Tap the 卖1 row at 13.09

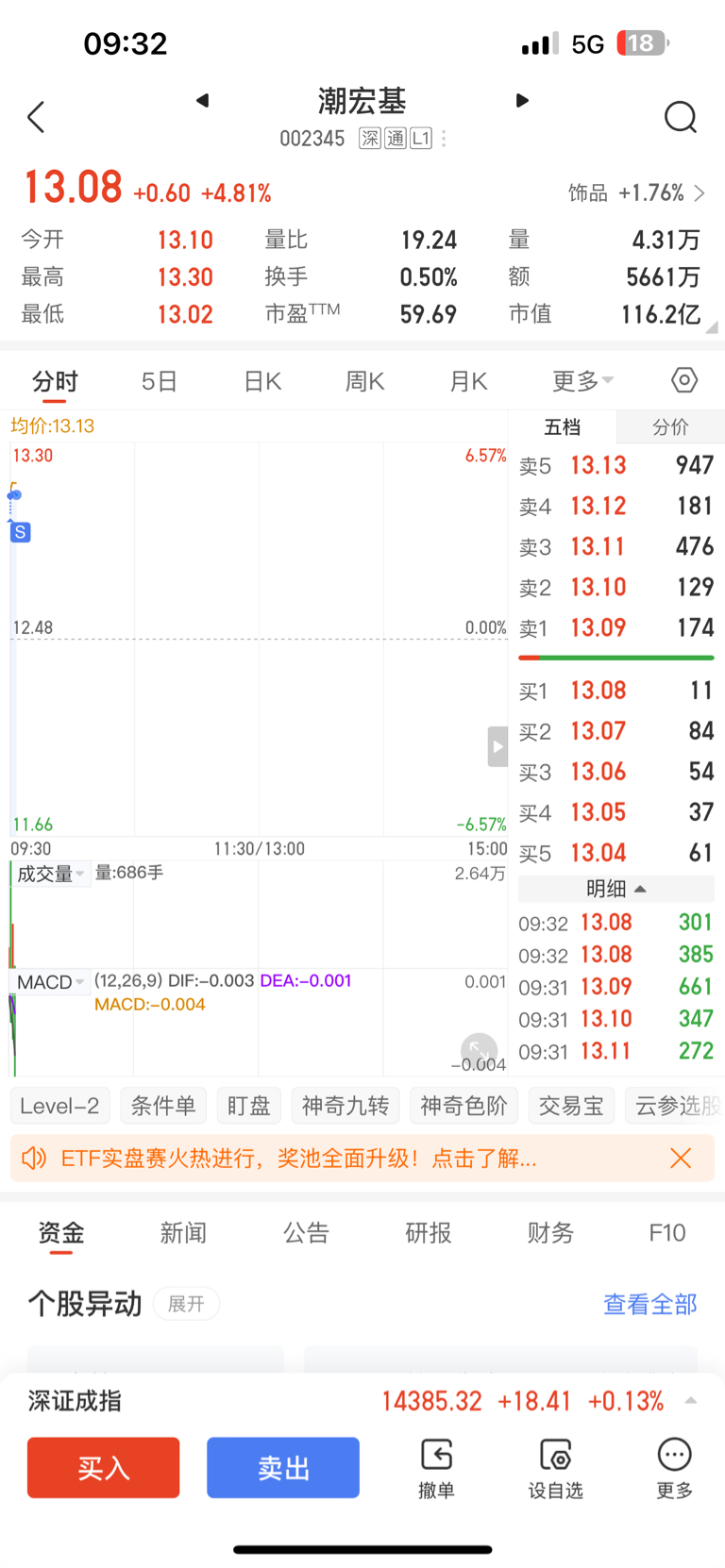coord(616,628)
